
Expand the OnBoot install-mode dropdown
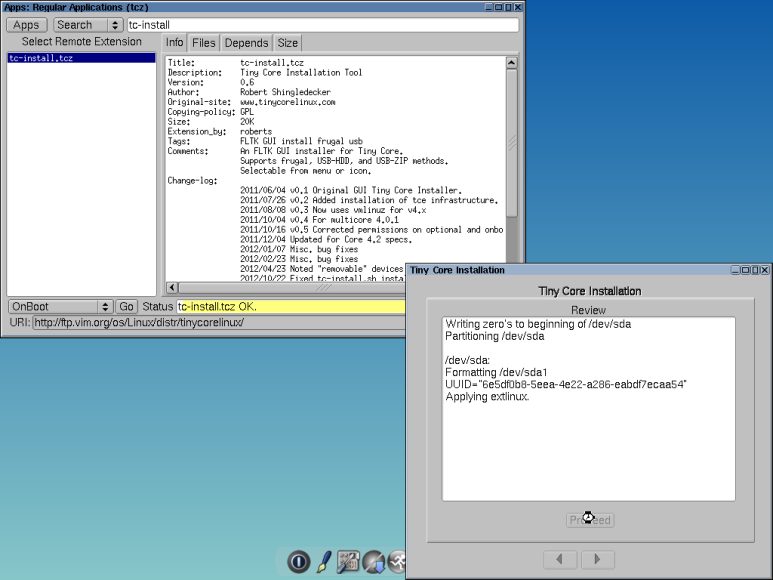[105, 307]
